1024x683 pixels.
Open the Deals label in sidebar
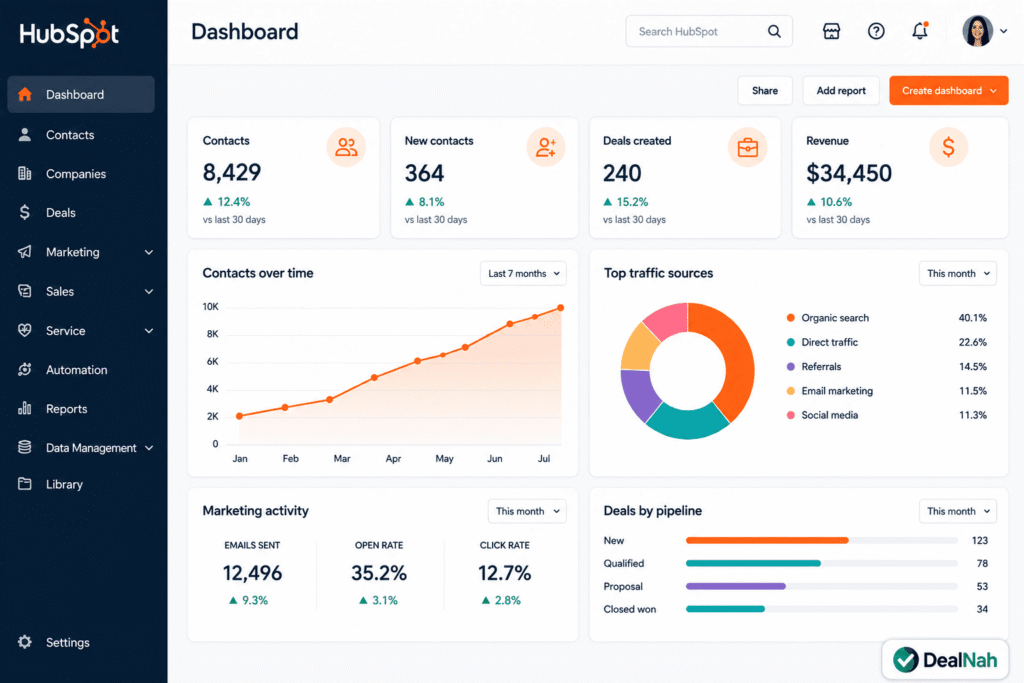[x=61, y=213]
